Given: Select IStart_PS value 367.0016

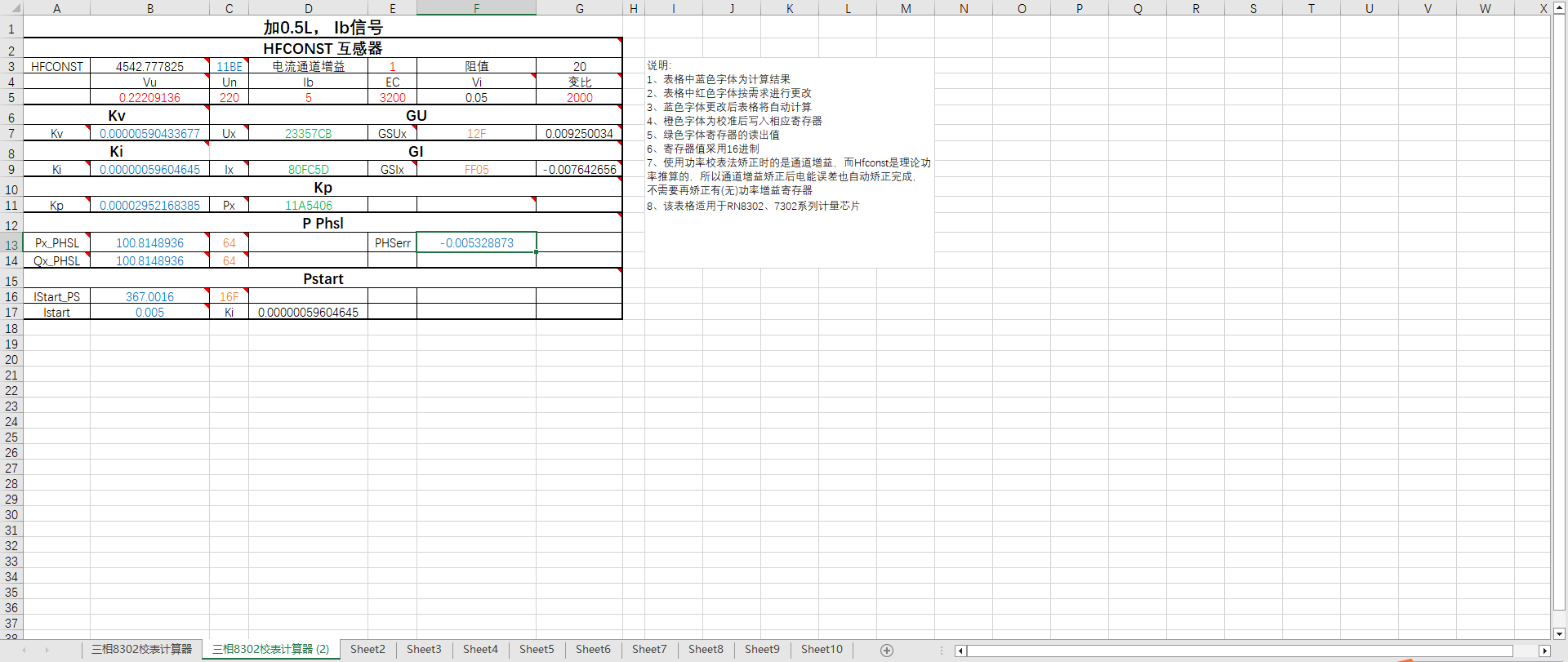Looking at the screenshot, I should 149,296.
